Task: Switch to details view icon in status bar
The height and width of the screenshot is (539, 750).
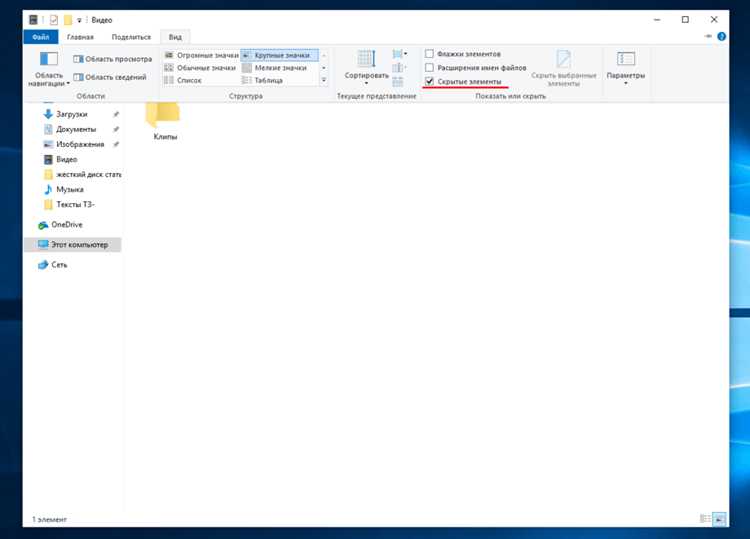Action: pyautogui.click(x=705, y=518)
